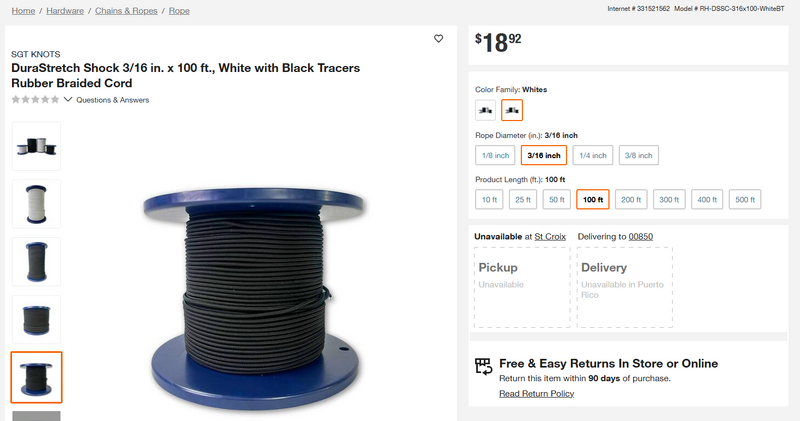
Task: Open the Questions & Answers link
Action: pyautogui.click(x=113, y=100)
